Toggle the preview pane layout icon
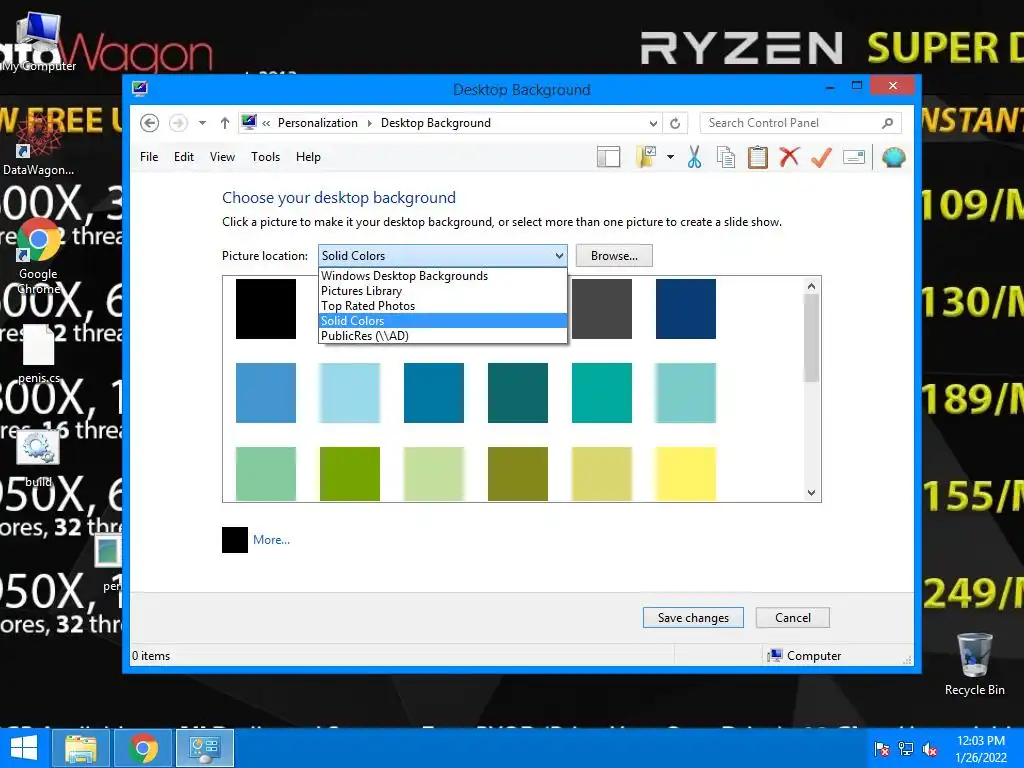This screenshot has width=1024, height=768. pos(608,157)
